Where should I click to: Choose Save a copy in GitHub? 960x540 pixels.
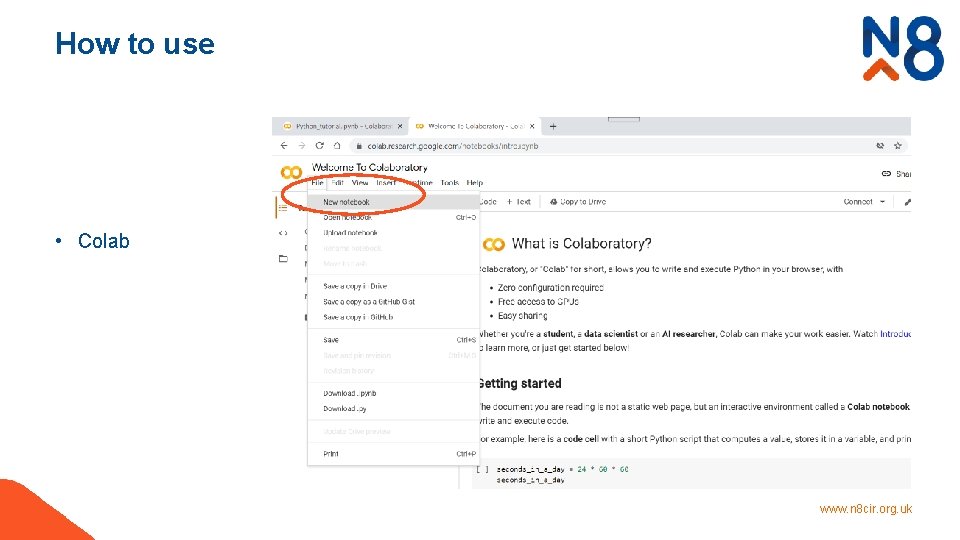click(x=393, y=317)
